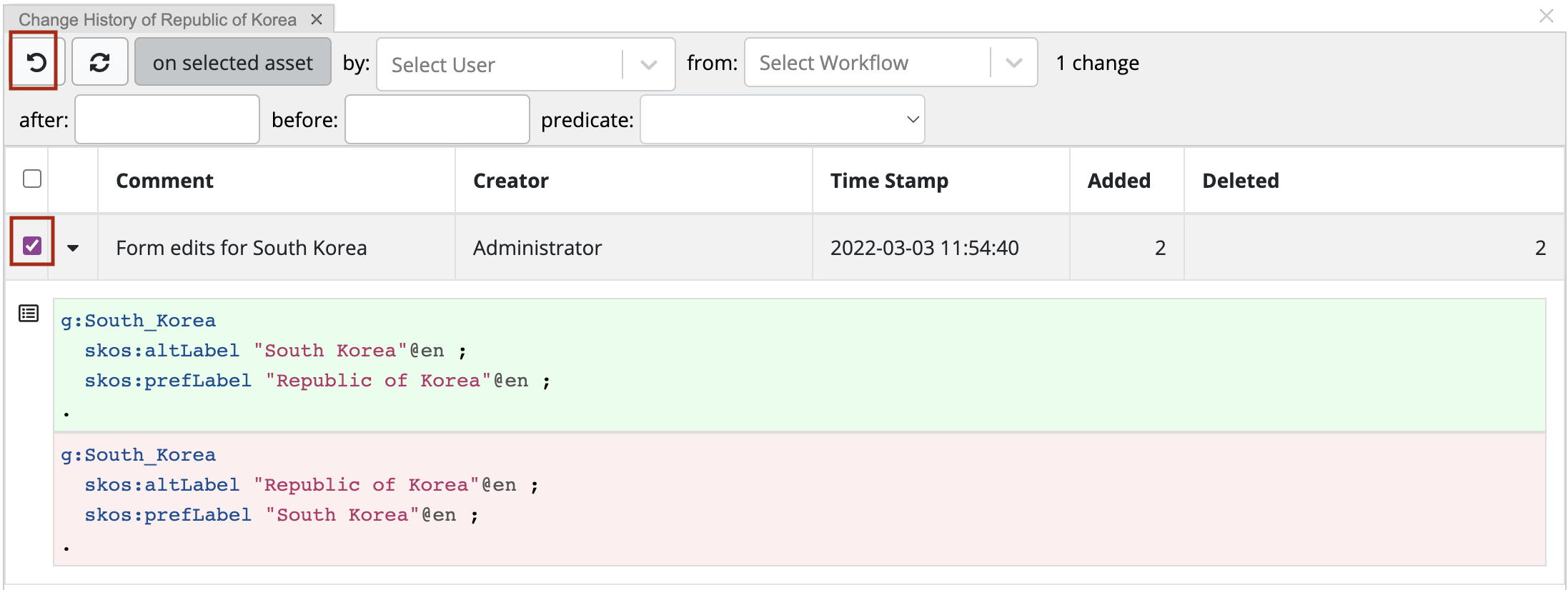
Task: Close the Change History of Republic of Korea tab
Action: pyautogui.click(x=317, y=19)
